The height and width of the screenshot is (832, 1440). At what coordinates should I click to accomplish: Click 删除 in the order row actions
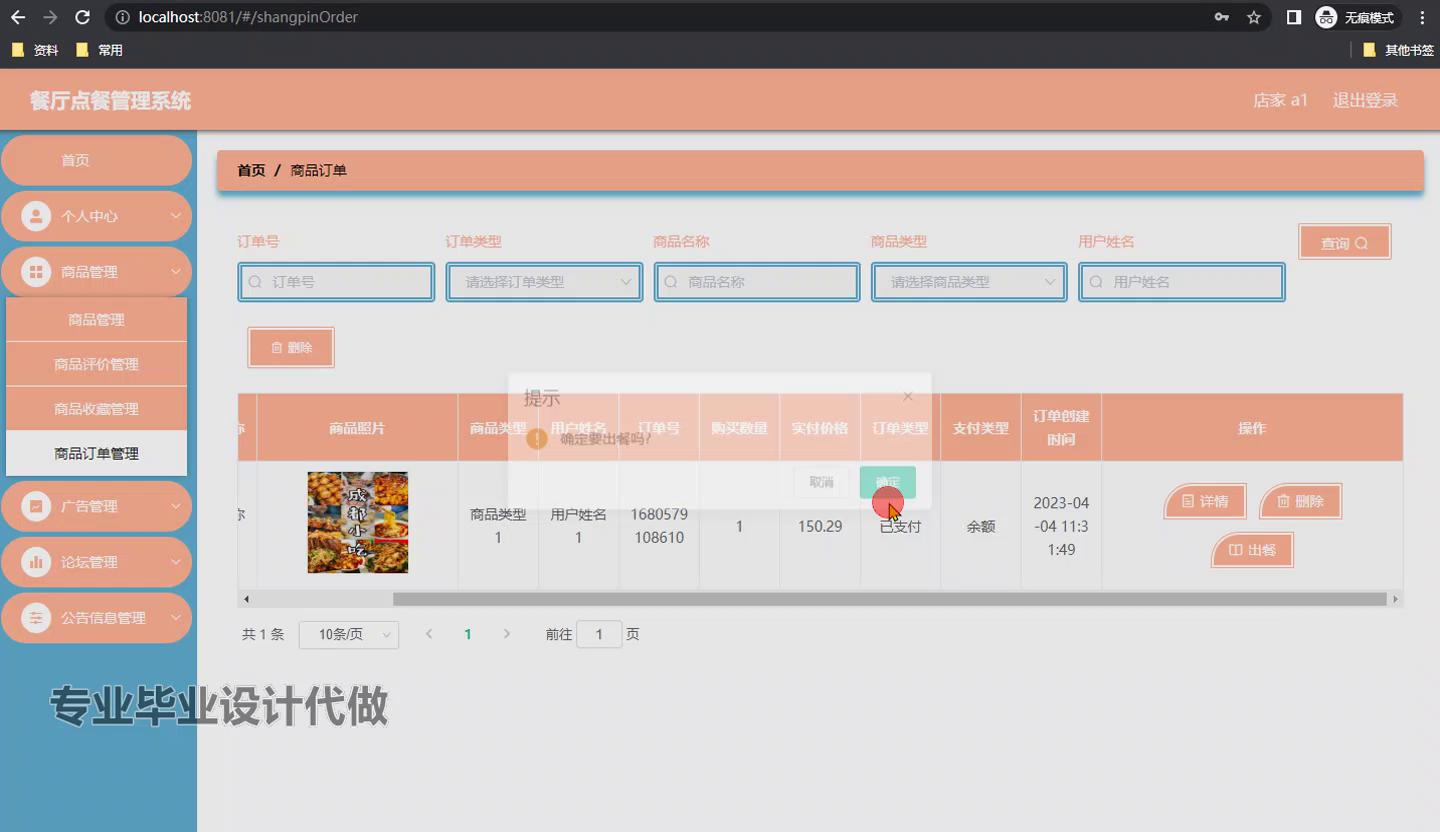pyautogui.click(x=1300, y=501)
